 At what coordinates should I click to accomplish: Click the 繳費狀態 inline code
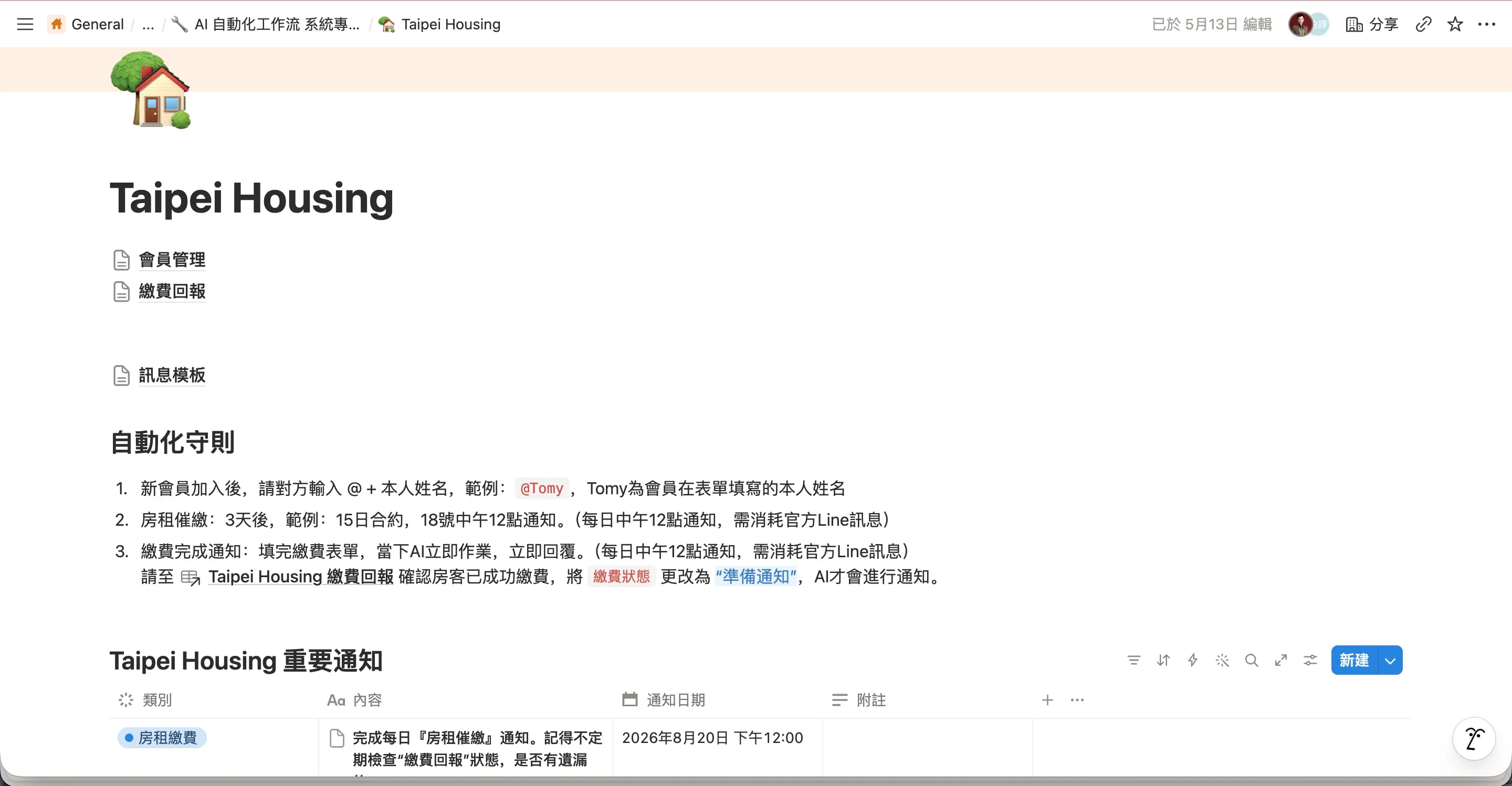tap(622, 577)
